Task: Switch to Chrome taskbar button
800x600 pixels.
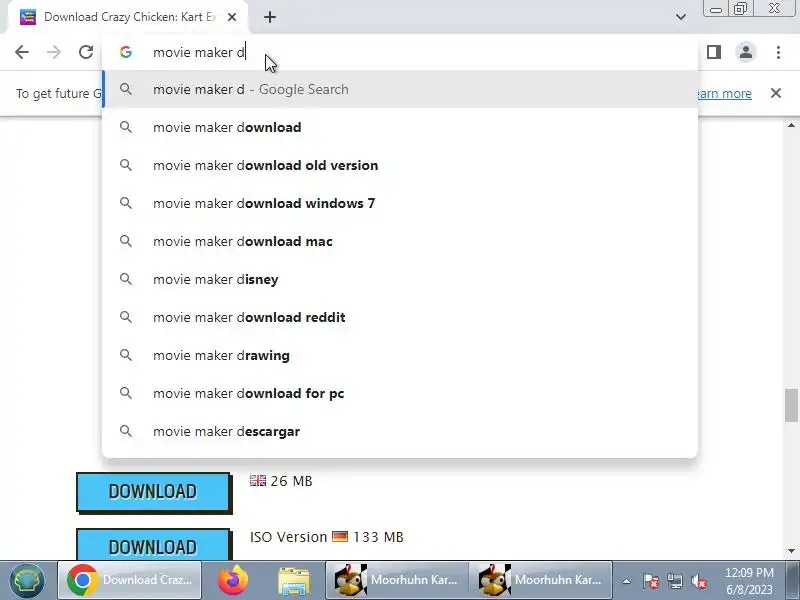Action: (x=130, y=580)
